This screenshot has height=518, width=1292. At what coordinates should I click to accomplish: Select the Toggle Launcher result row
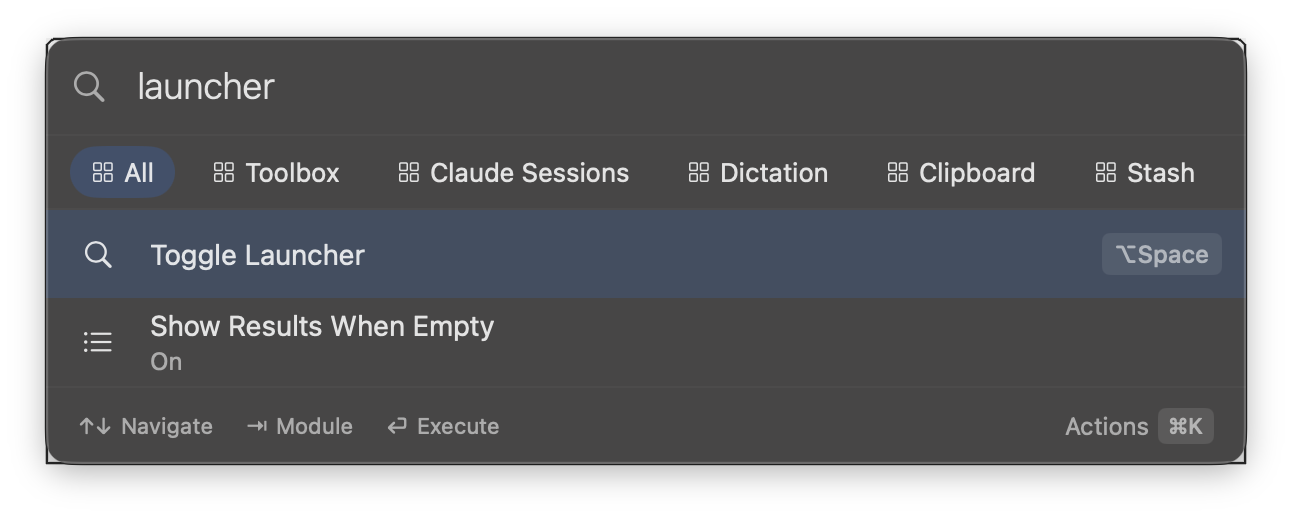pyautogui.click(x=600, y=255)
